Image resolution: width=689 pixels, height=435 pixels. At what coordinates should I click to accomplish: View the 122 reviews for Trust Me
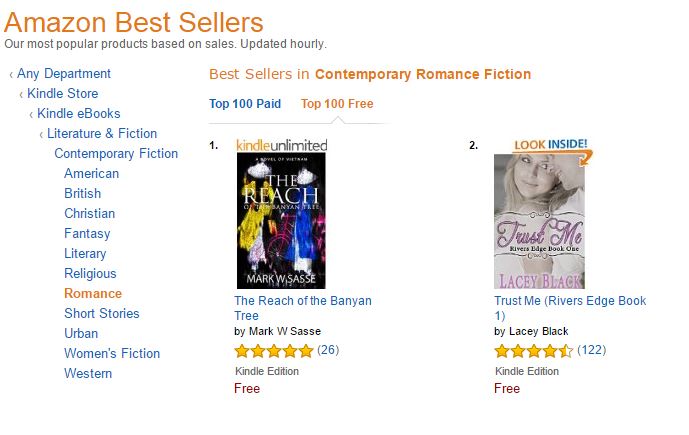[x=591, y=350]
